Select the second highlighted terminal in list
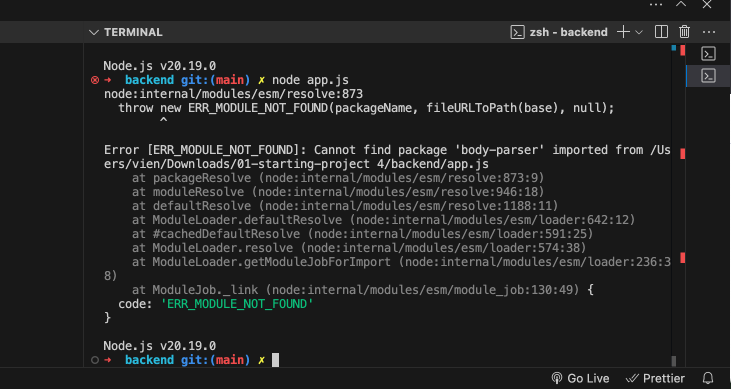 coord(708,76)
